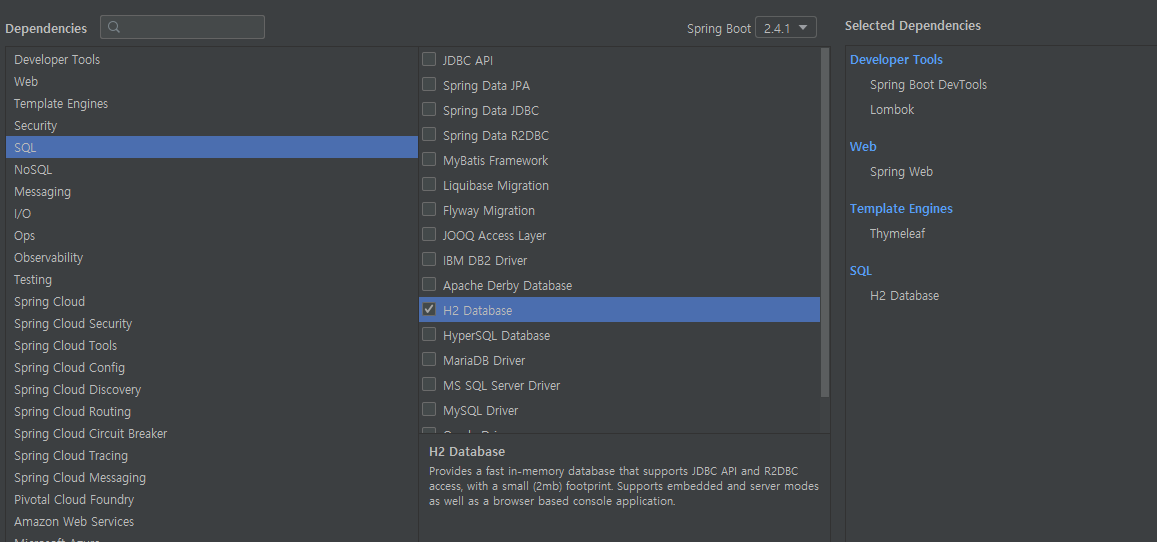Open Spring Cloud Security category
The height and width of the screenshot is (542, 1157).
click(212, 323)
